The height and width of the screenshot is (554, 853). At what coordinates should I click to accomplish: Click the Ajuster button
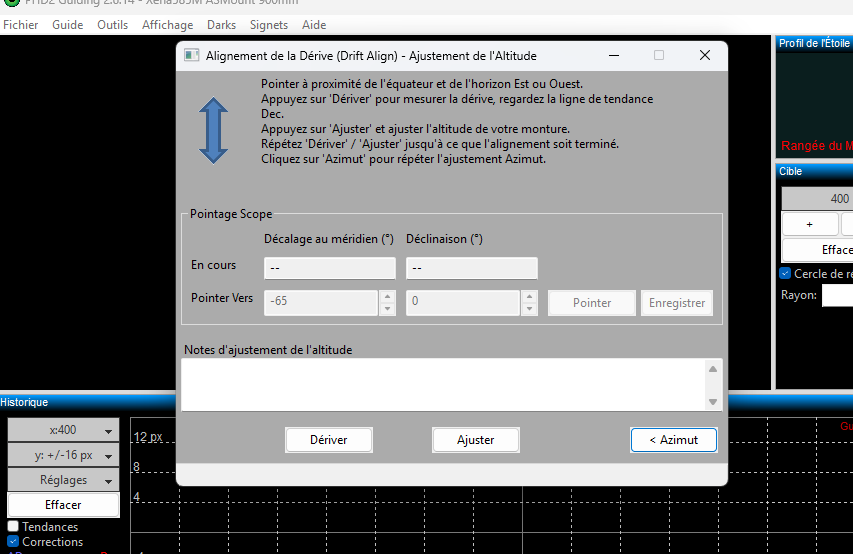point(475,440)
